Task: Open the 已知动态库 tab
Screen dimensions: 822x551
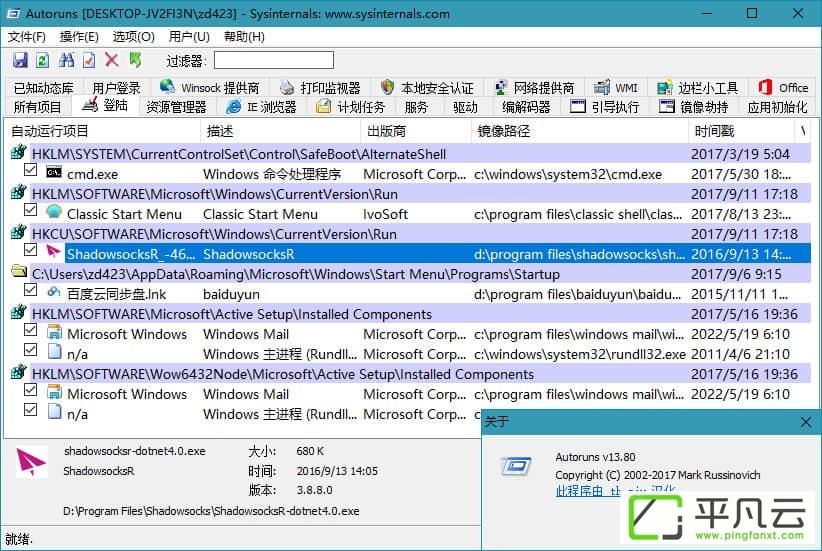Action: pos(44,88)
